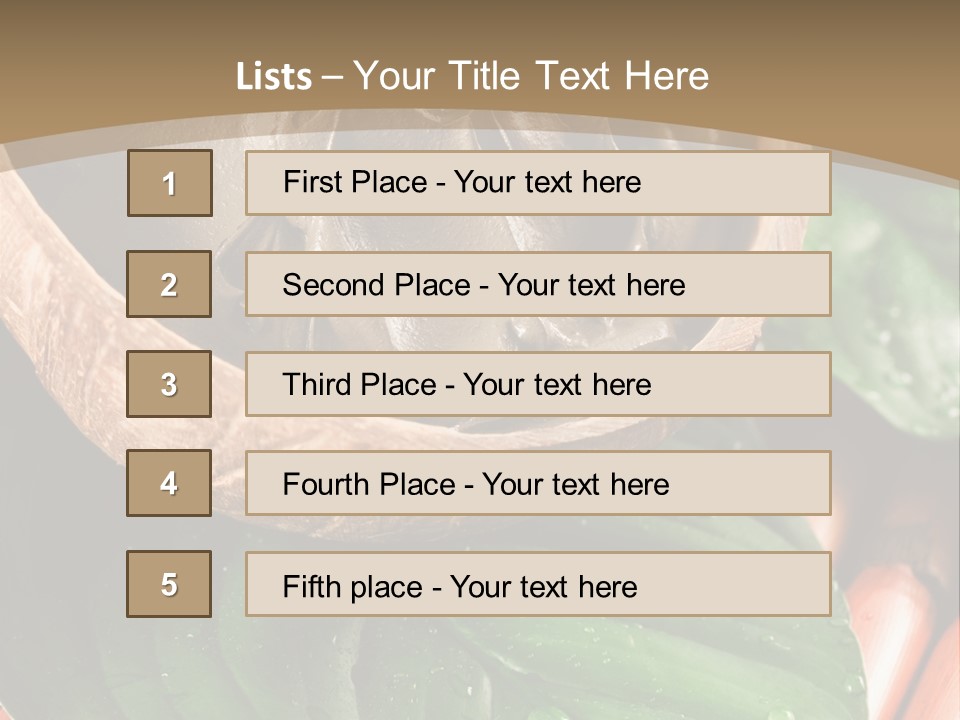Select the box numbered 4
The width and height of the screenshot is (960, 720).
coord(169,483)
